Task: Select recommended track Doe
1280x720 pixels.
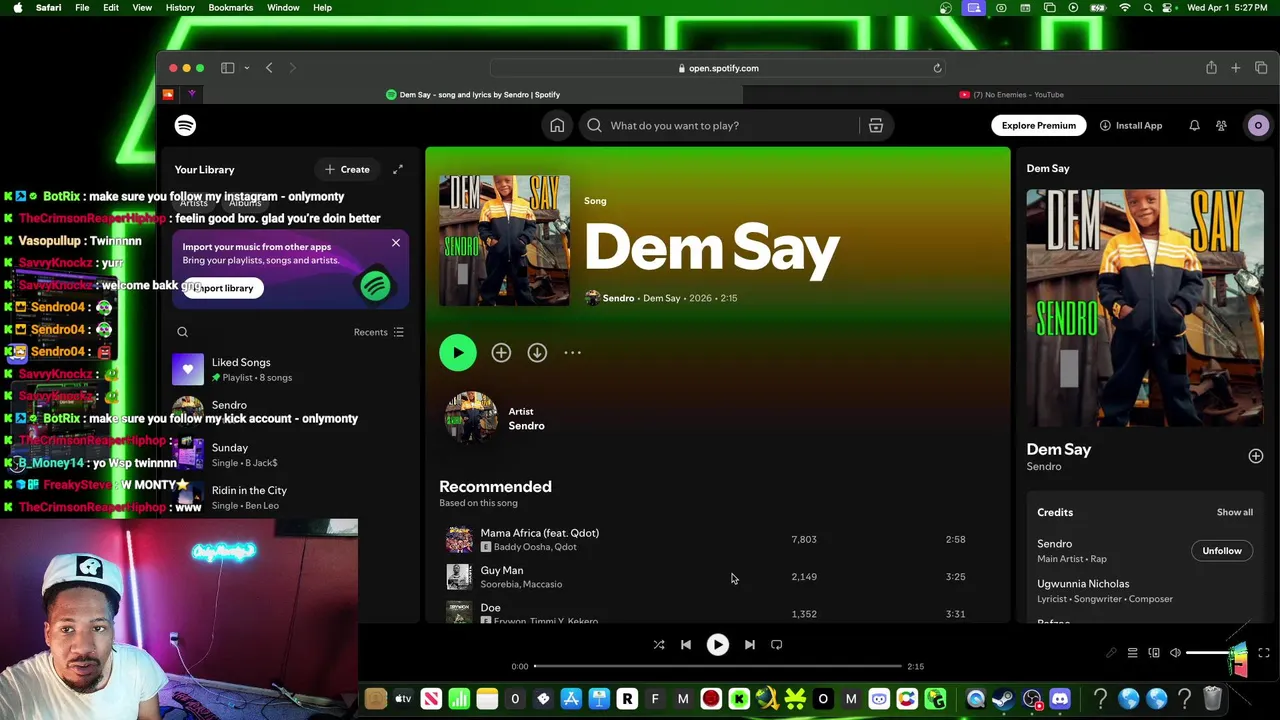Action: (x=718, y=610)
